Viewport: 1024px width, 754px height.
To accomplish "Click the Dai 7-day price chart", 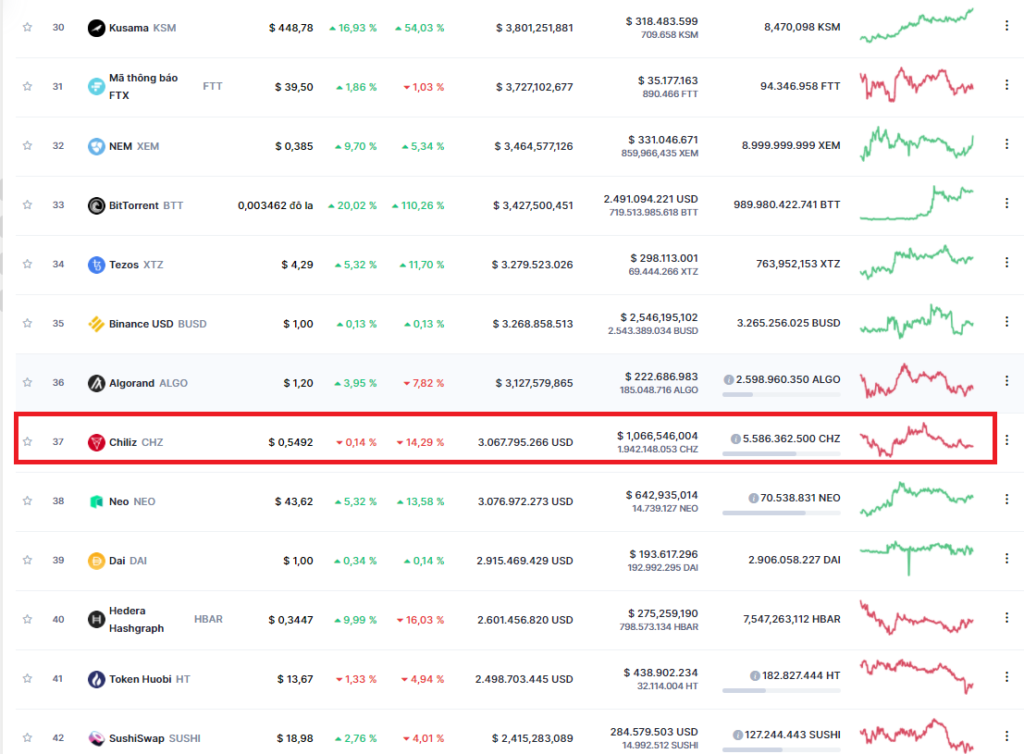I will pos(917,558).
